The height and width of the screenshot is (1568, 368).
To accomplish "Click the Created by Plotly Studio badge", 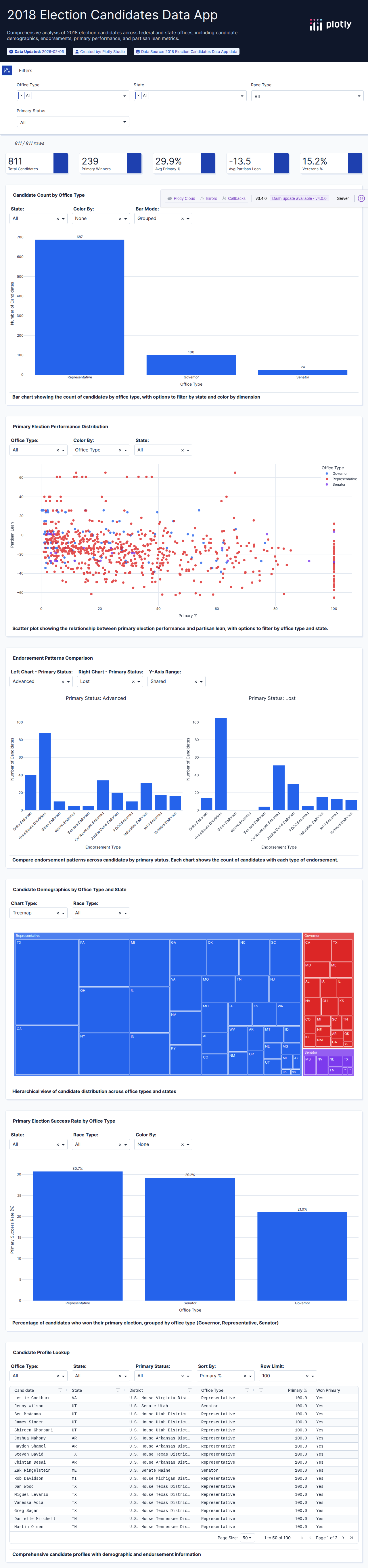I will (x=100, y=52).
